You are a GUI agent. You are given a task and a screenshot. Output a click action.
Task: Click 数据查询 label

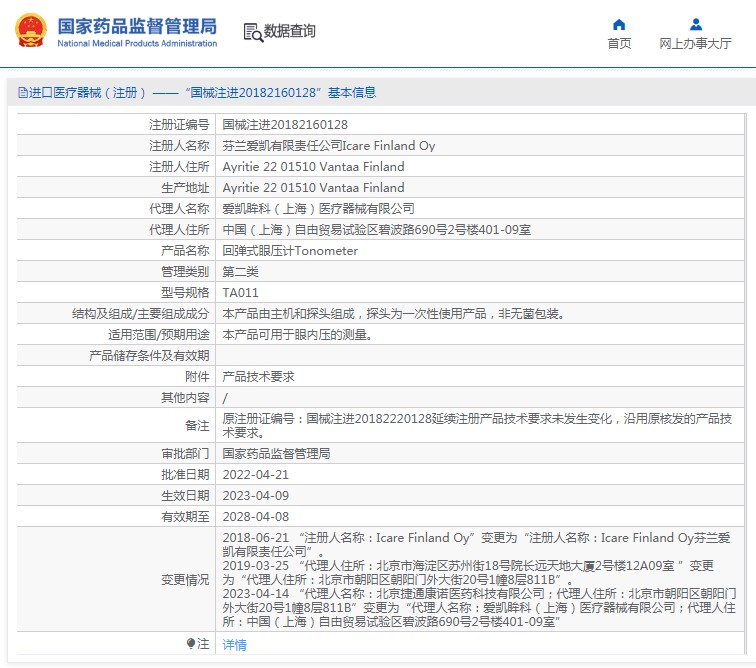tap(289, 31)
